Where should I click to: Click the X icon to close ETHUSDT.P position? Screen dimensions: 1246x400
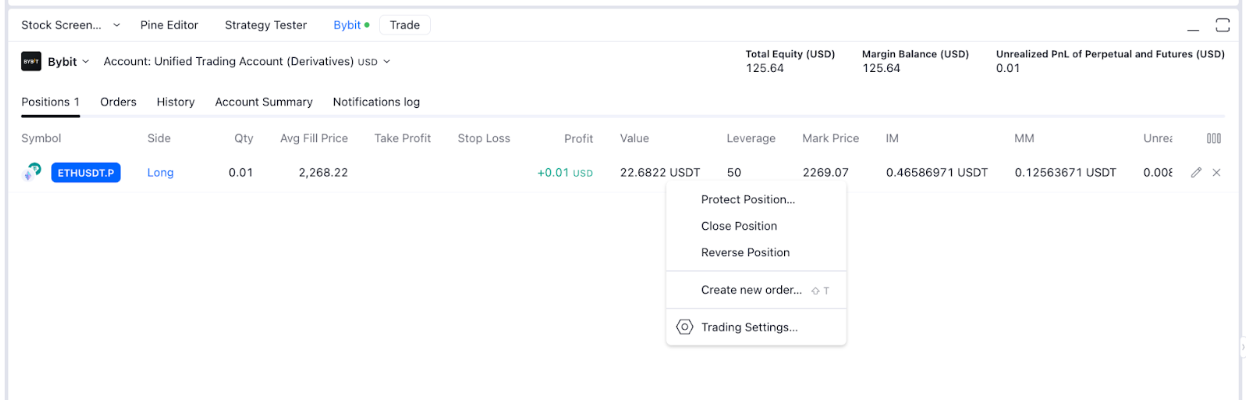coord(1216,173)
